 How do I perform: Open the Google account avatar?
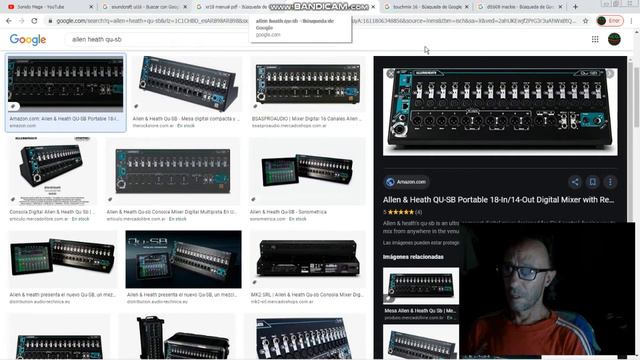tap(614, 39)
